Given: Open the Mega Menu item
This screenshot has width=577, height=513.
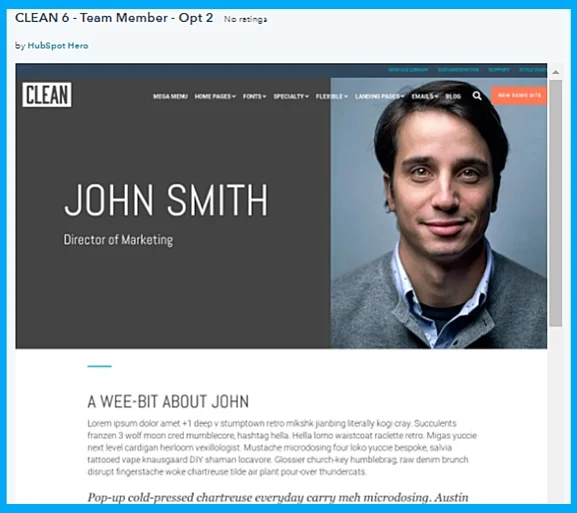Looking at the screenshot, I should tap(170, 96).
